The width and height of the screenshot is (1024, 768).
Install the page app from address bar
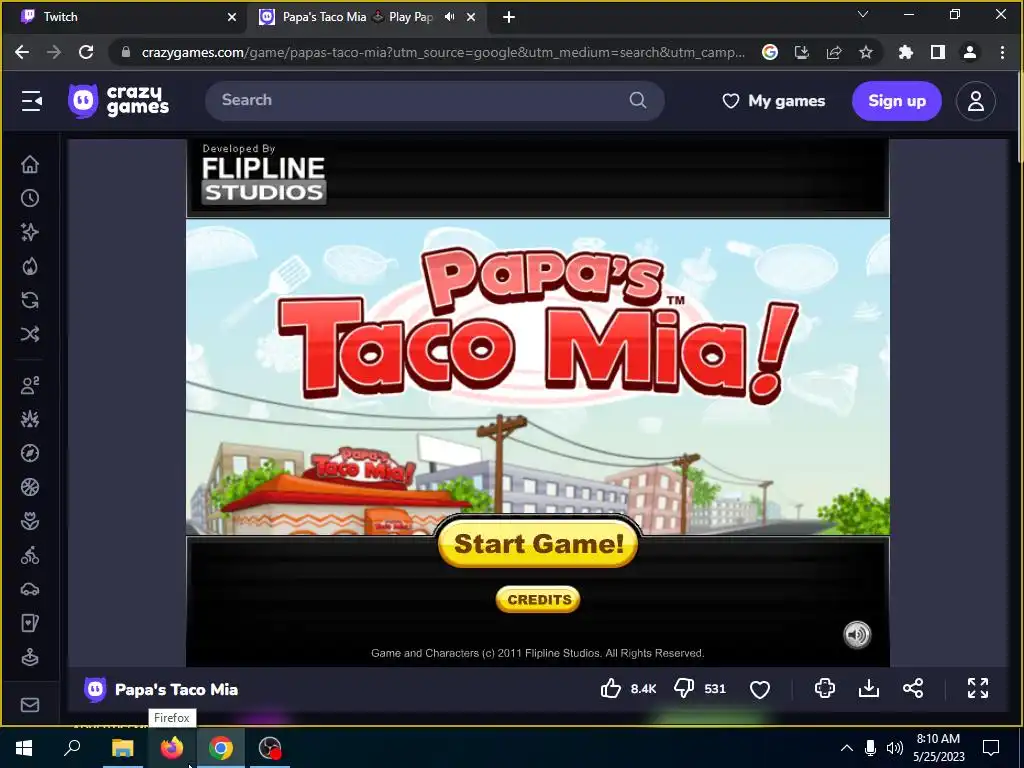[x=801, y=52]
